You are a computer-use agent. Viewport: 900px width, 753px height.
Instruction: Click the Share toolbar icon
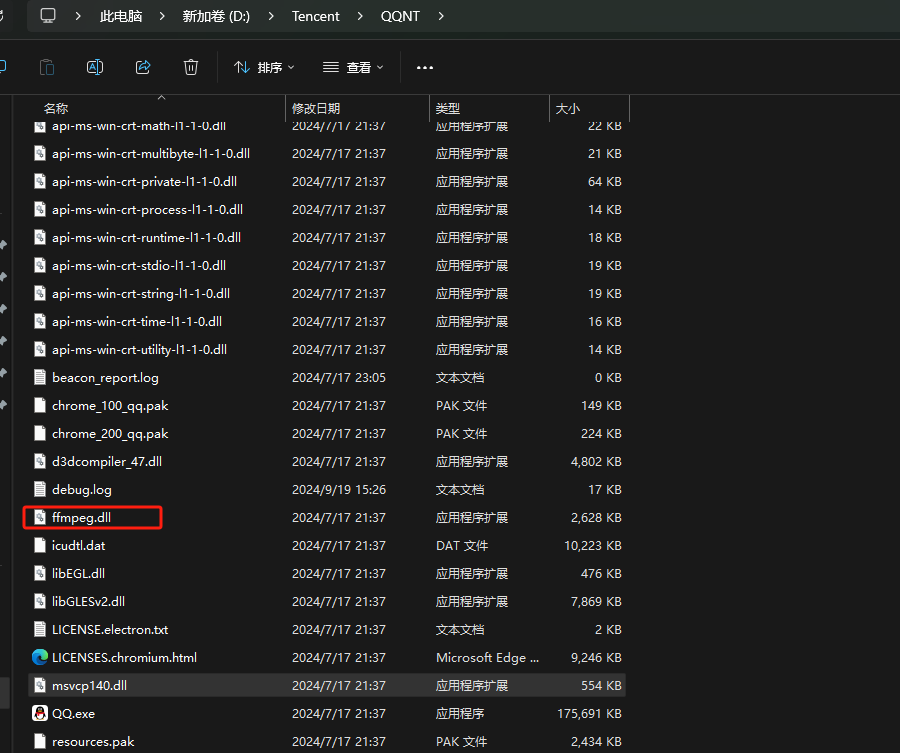point(143,67)
